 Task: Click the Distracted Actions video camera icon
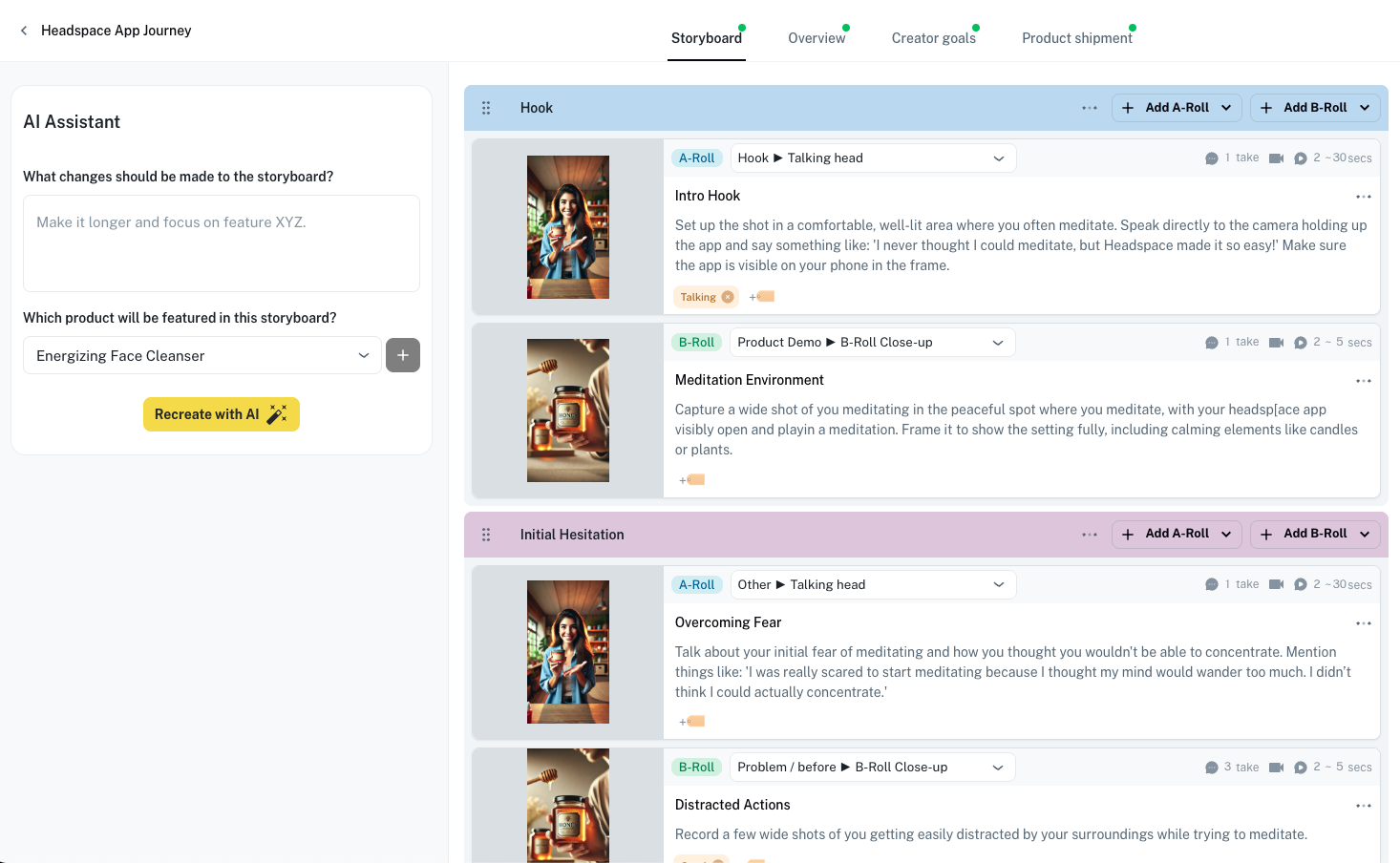tap(1276, 768)
